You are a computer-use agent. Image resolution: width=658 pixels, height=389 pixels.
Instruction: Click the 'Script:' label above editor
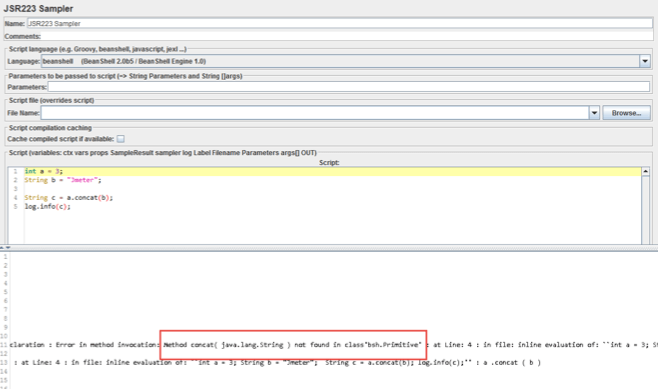329,162
